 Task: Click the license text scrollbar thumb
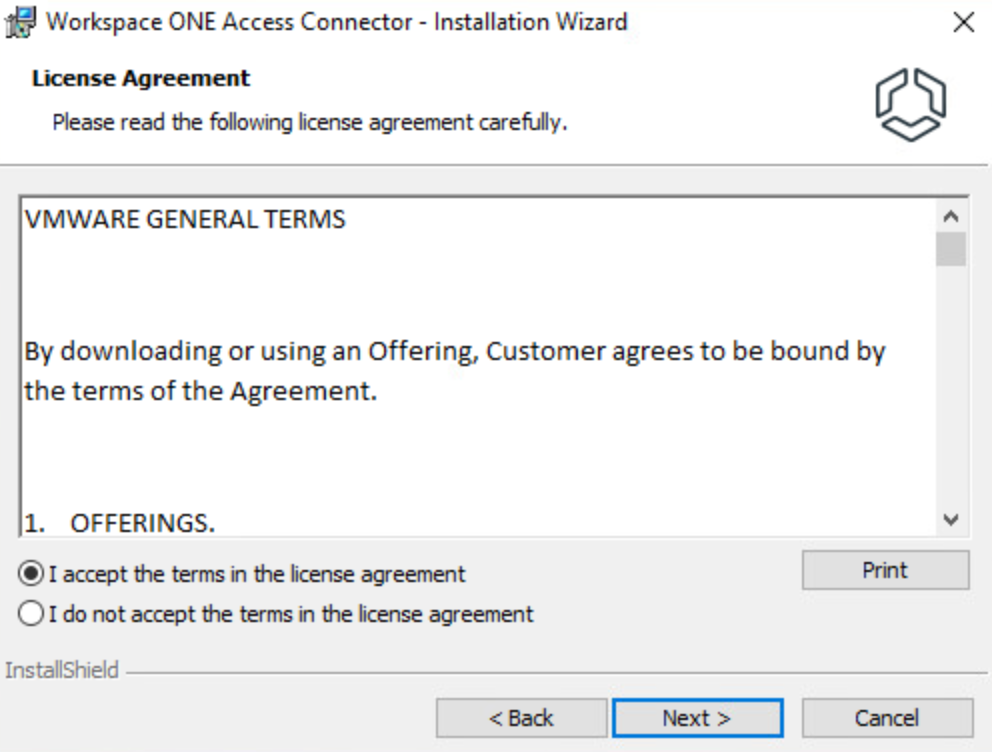[951, 249]
